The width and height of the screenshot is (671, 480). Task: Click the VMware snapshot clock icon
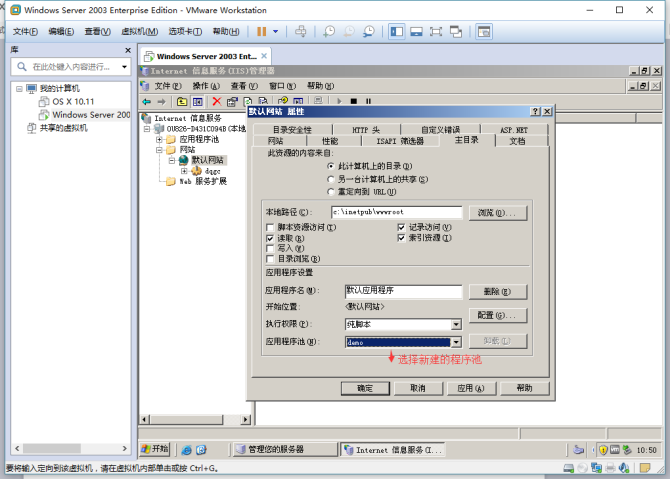(x=330, y=31)
